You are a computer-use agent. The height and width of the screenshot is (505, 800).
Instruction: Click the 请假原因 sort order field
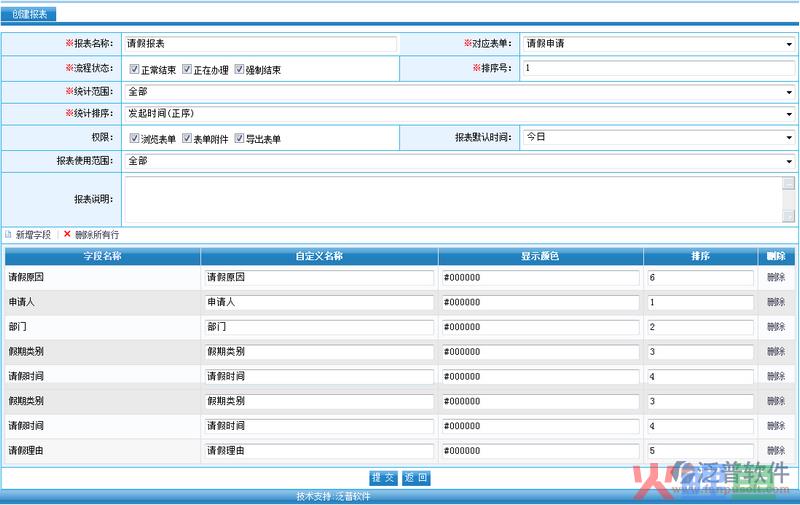[700, 277]
